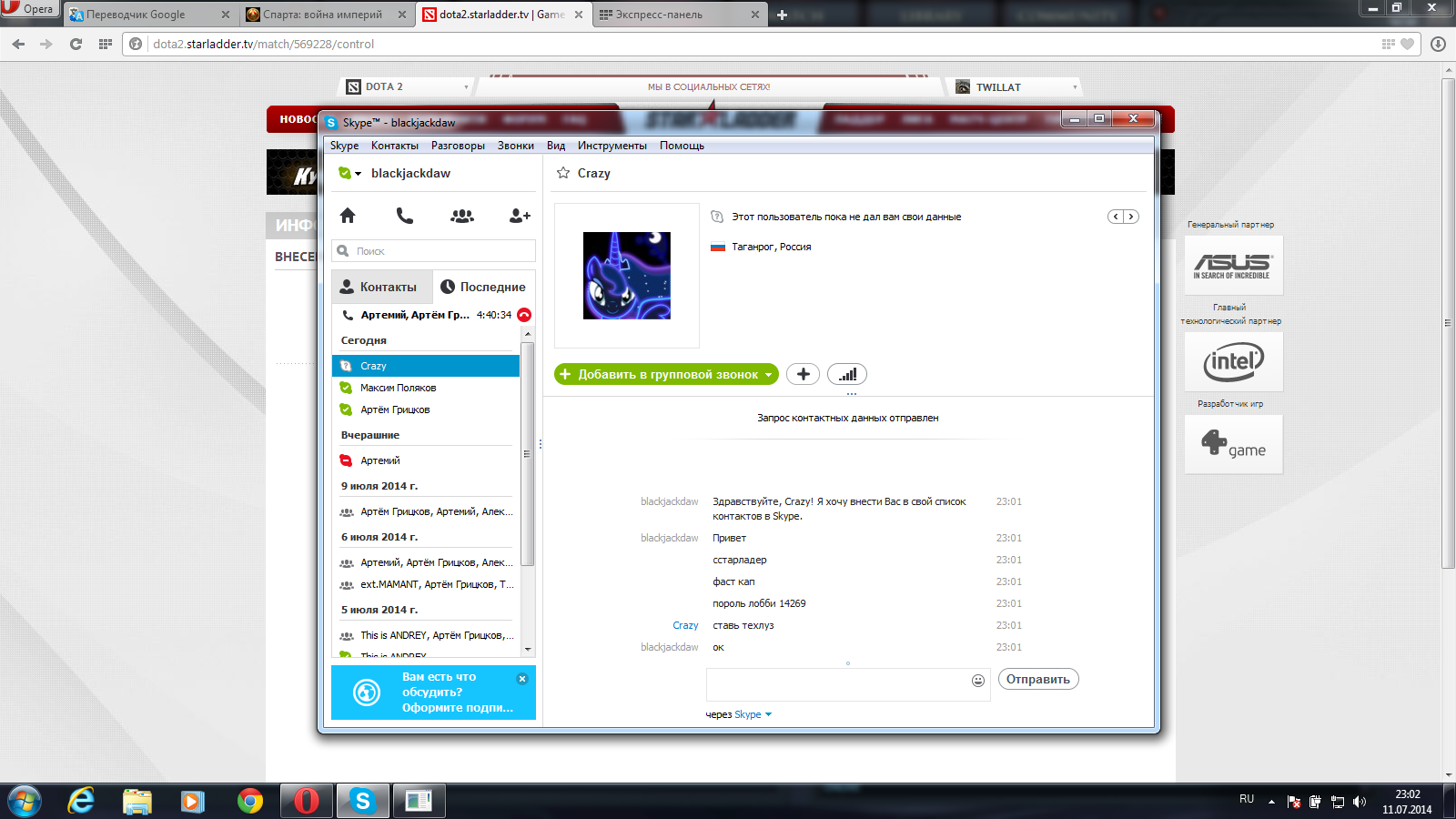Click the left-right toggle in Crazy's profile

[x=1123, y=217]
